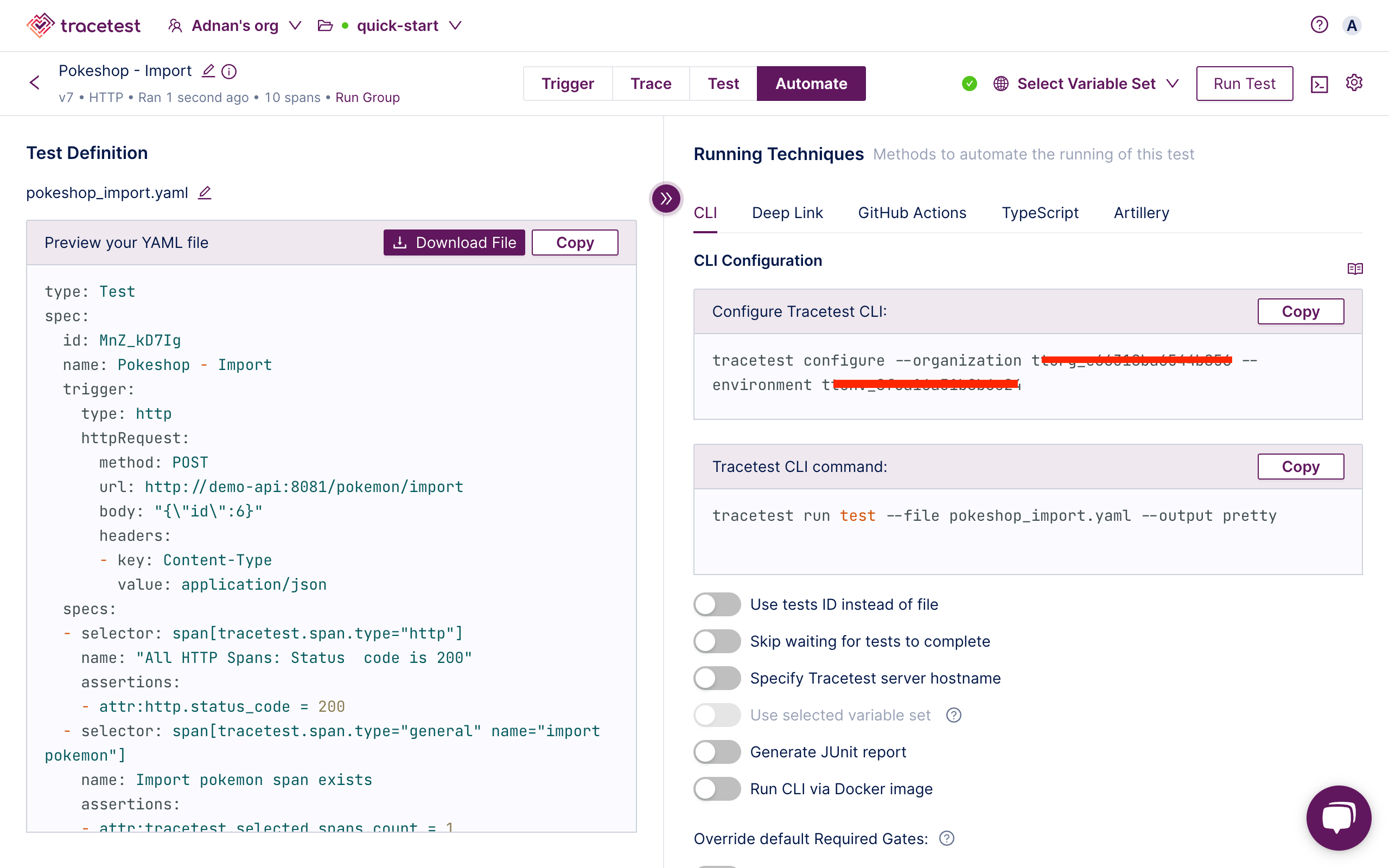Click the url line in YAML preview
Image resolution: width=1389 pixels, height=868 pixels.
point(281,487)
